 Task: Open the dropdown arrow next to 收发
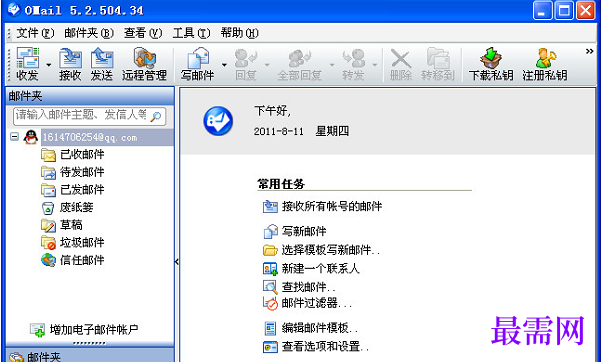coord(48,65)
